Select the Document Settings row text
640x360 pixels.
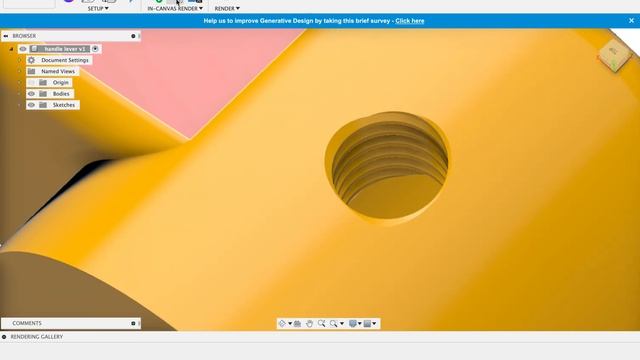coord(64,60)
